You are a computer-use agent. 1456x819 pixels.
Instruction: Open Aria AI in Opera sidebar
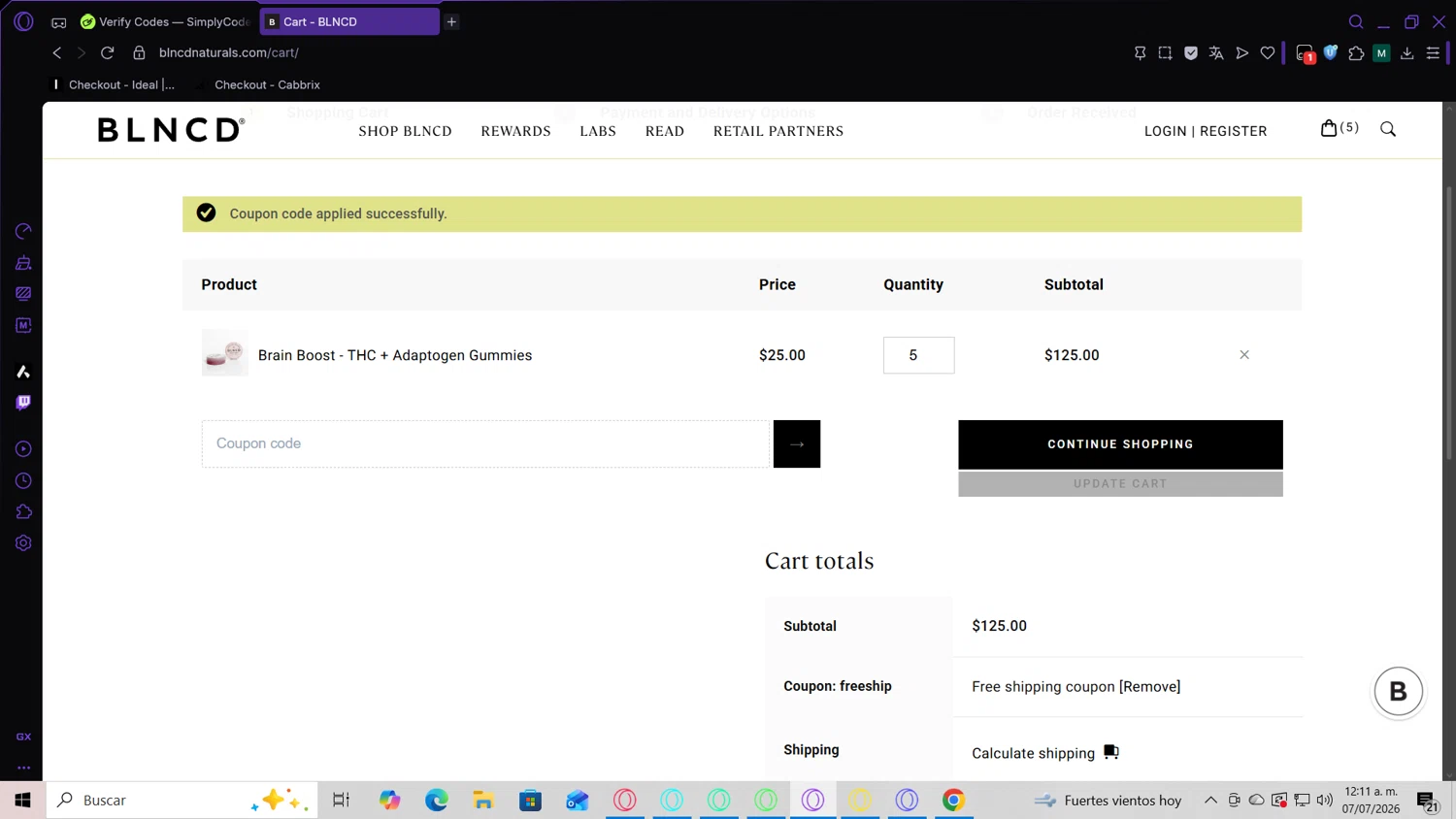tap(23, 372)
